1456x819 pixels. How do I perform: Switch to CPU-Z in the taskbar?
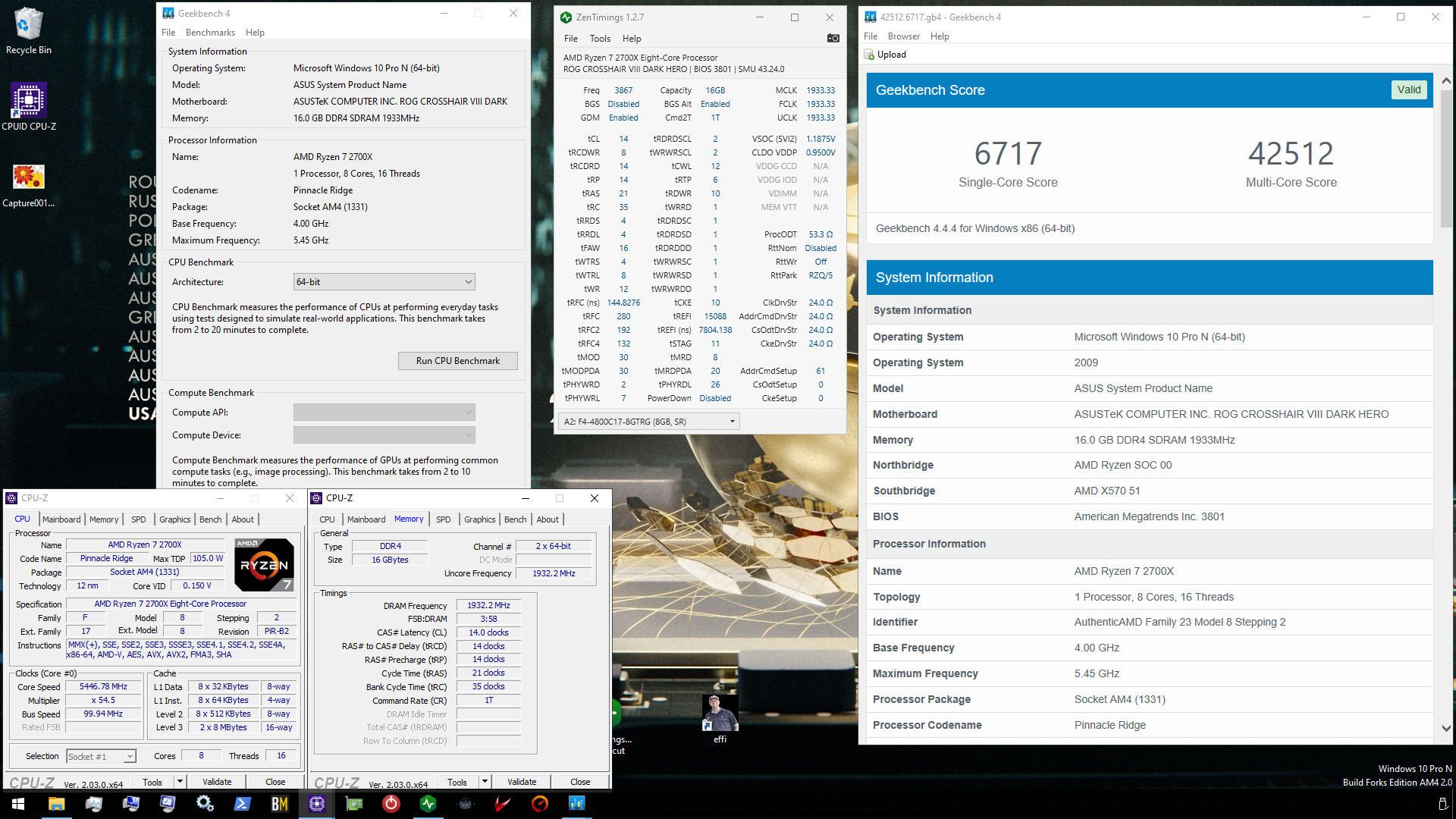tap(317, 804)
